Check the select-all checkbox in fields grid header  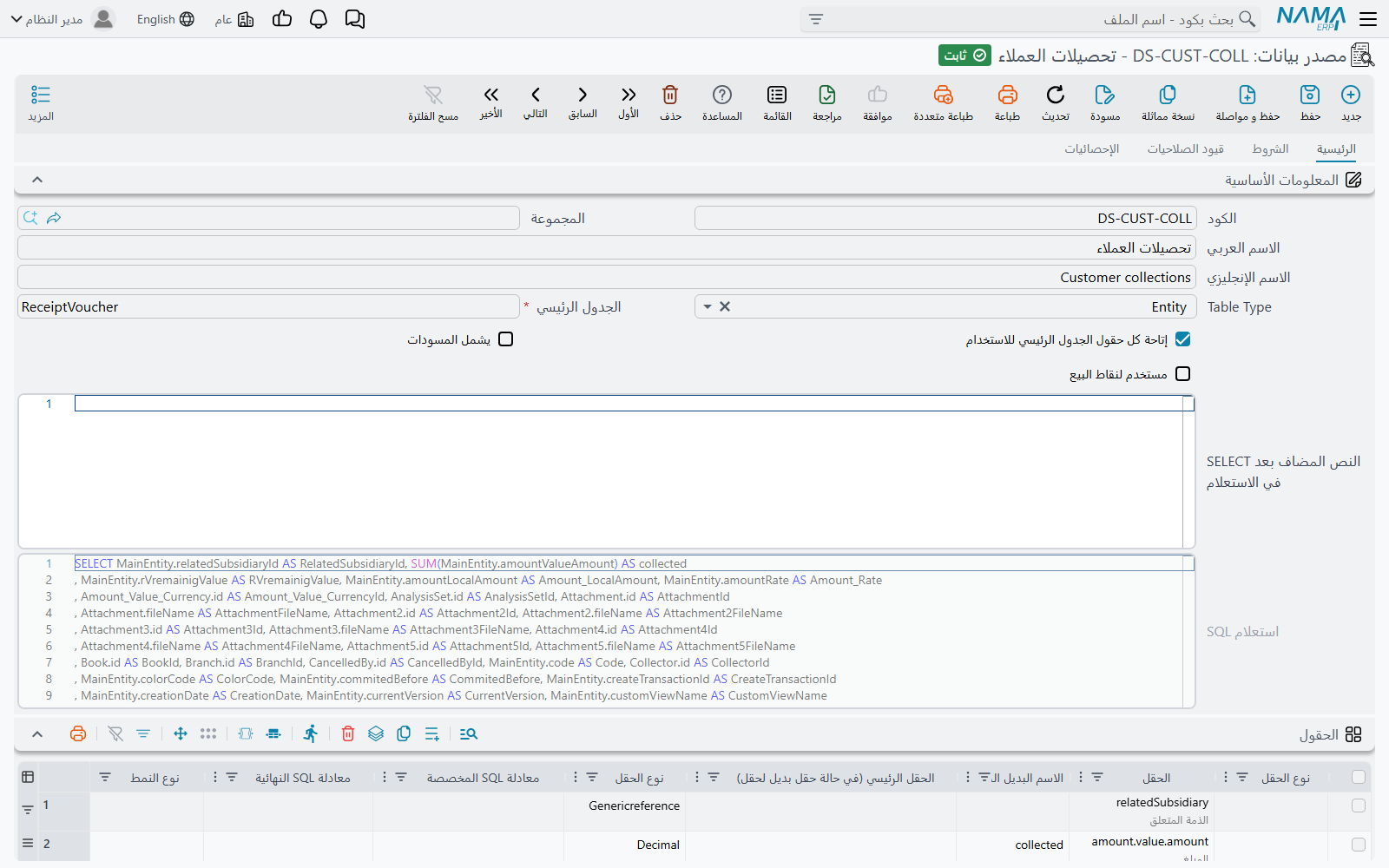[x=1359, y=777]
